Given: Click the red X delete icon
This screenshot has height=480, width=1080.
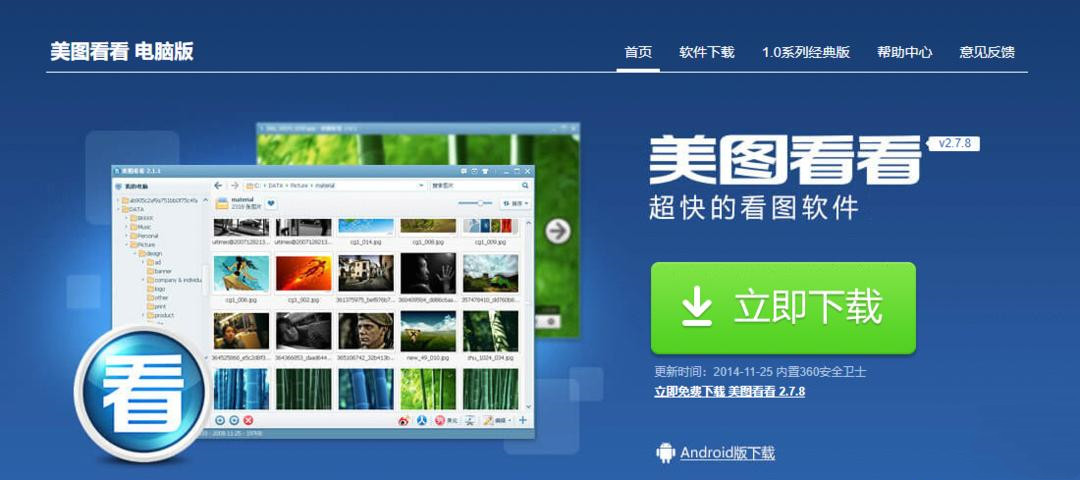Looking at the screenshot, I should coord(248,420).
